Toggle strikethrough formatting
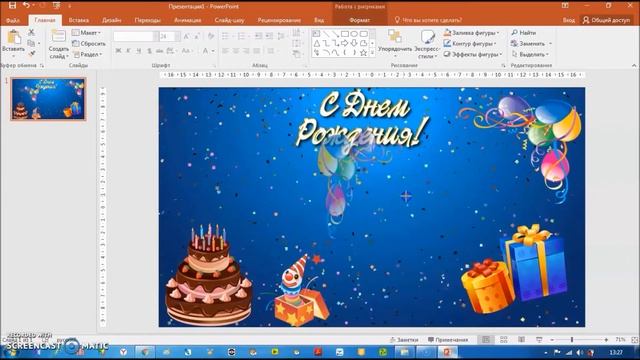This screenshot has height=360, width=640. tap(160, 51)
